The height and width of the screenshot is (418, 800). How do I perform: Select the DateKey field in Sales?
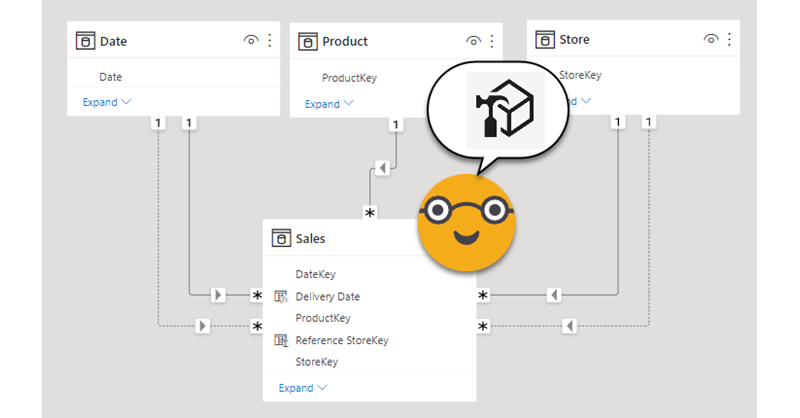point(316,274)
